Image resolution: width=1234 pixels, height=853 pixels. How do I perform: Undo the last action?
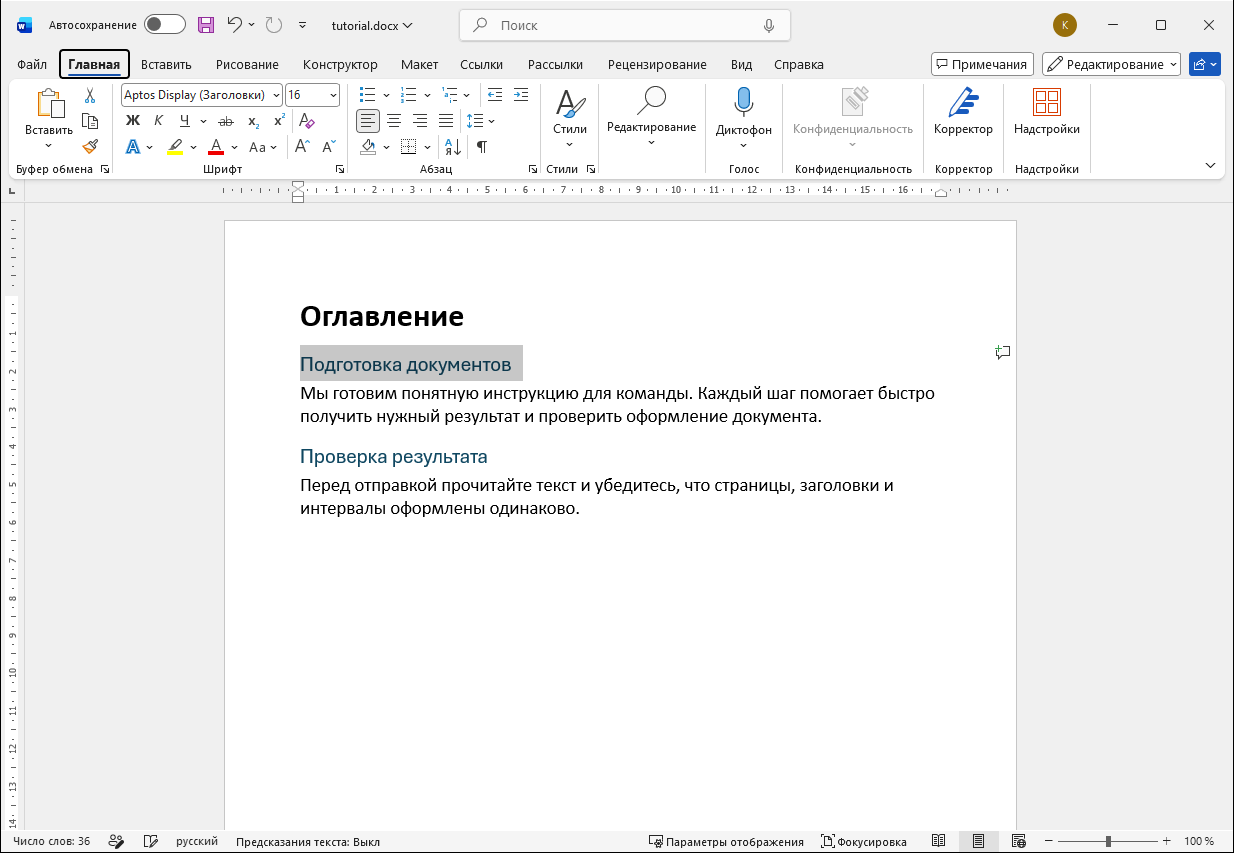[235, 25]
